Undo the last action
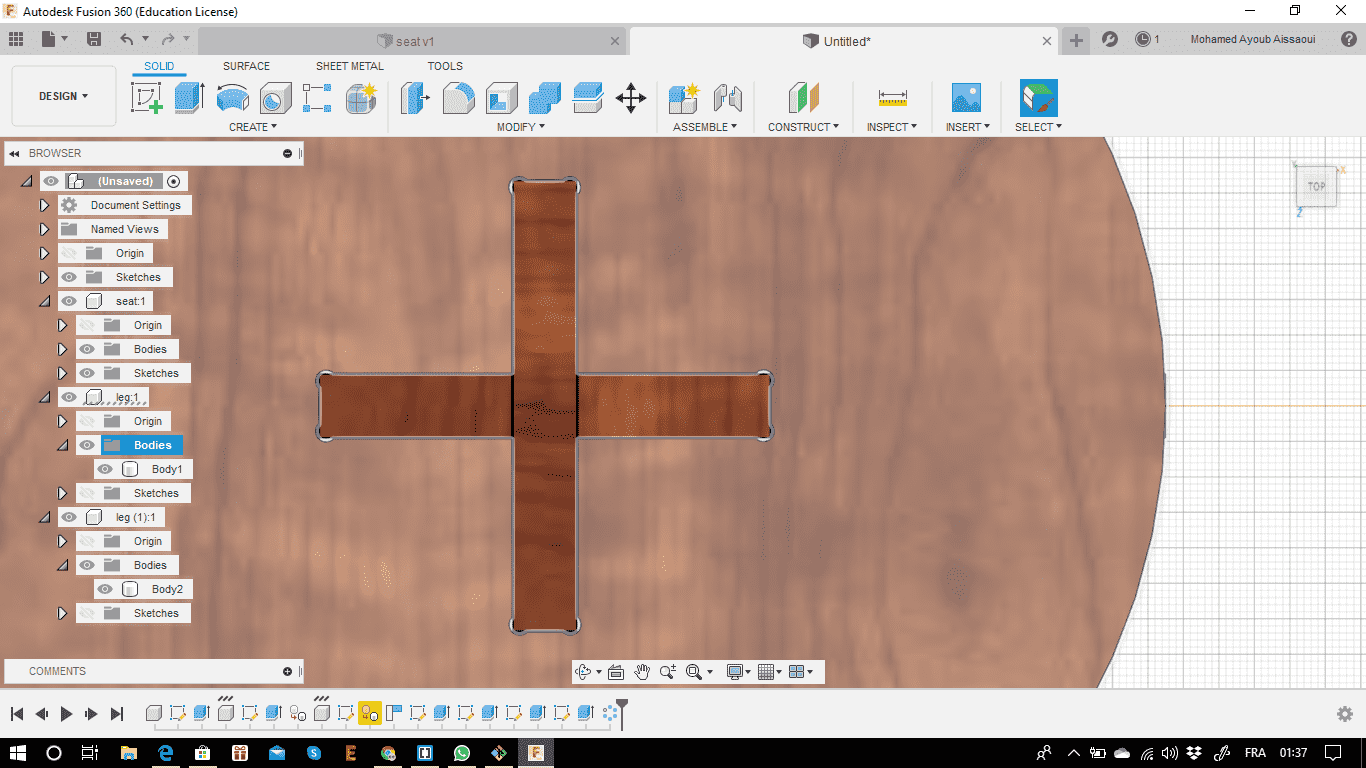This screenshot has width=1366, height=768. point(126,39)
